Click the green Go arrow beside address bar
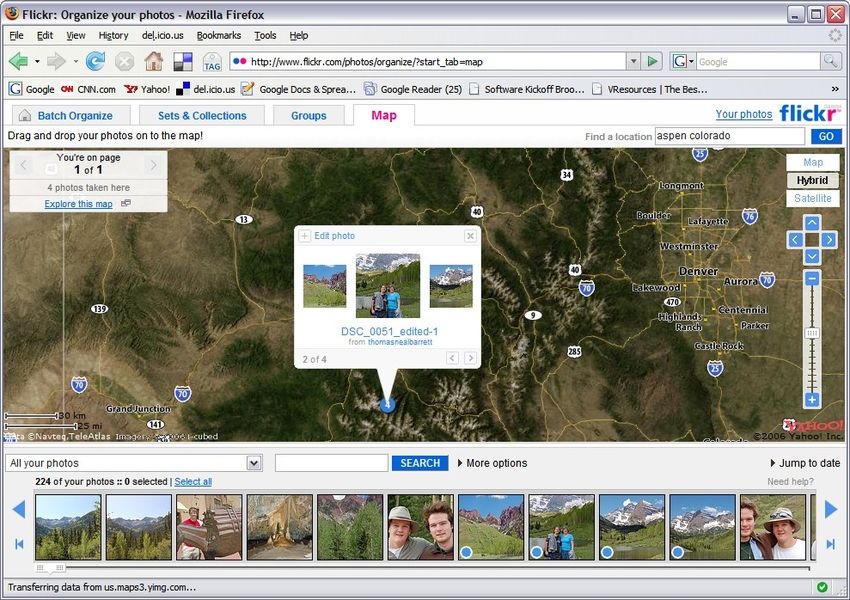The width and height of the screenshot is (850, 600). click(652, 61)
